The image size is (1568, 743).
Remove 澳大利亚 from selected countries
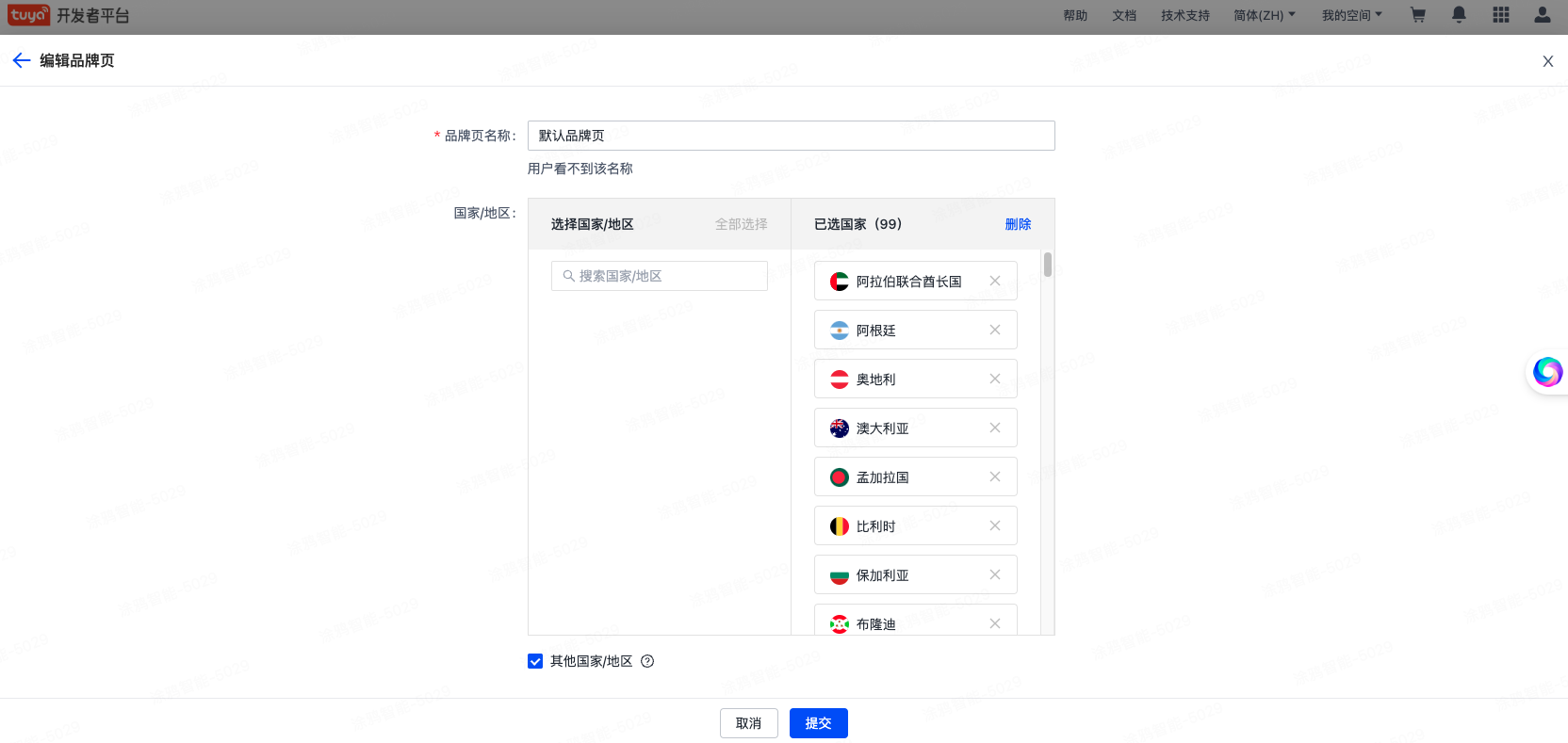click(x=995, y=428)
